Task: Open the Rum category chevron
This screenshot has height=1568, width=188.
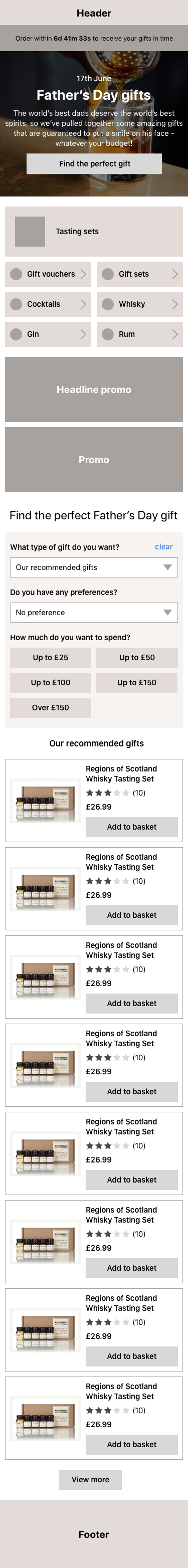Action: [x=175, y=334]
